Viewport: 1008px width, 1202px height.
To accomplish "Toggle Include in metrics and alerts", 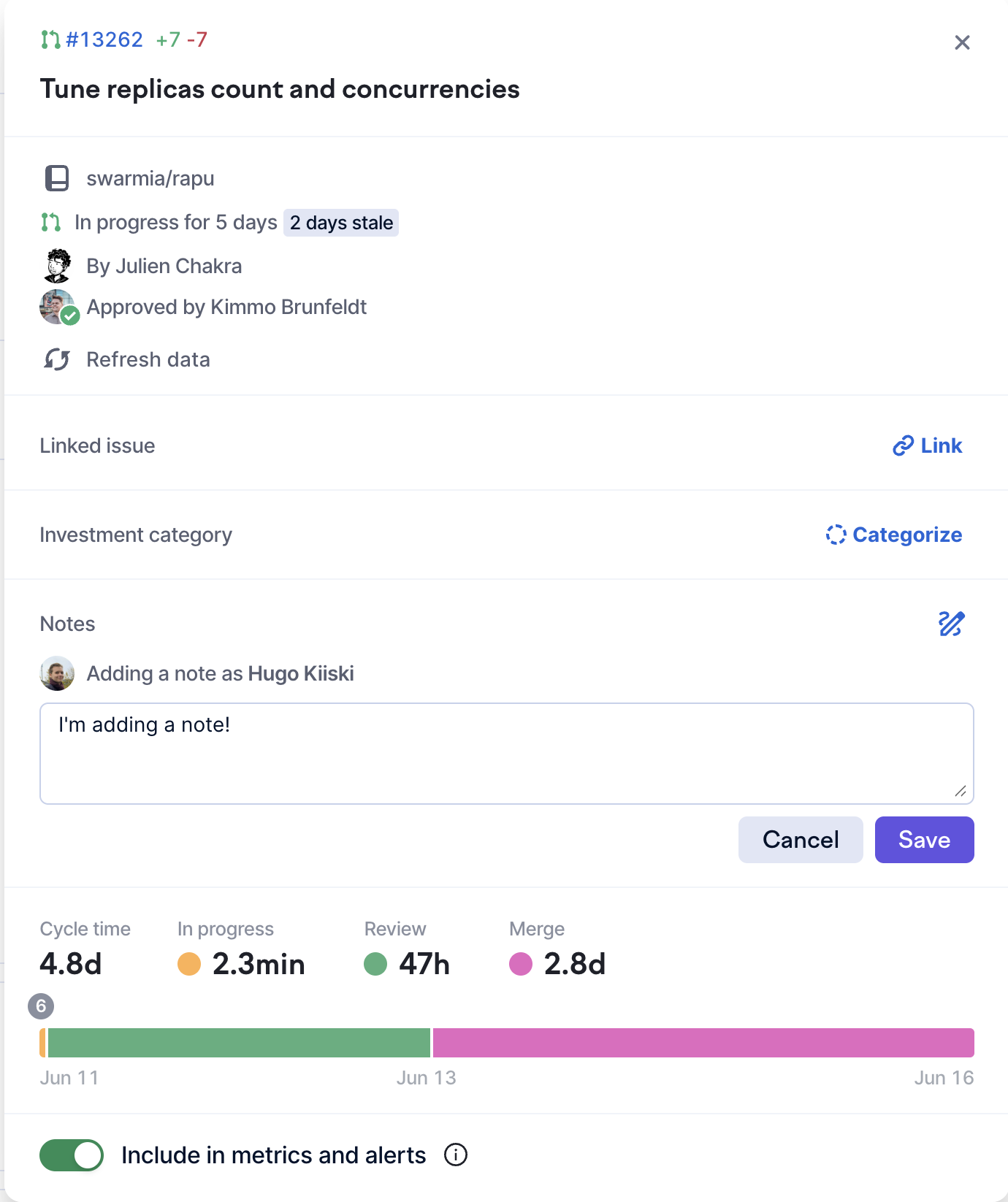I will 72,1155.
